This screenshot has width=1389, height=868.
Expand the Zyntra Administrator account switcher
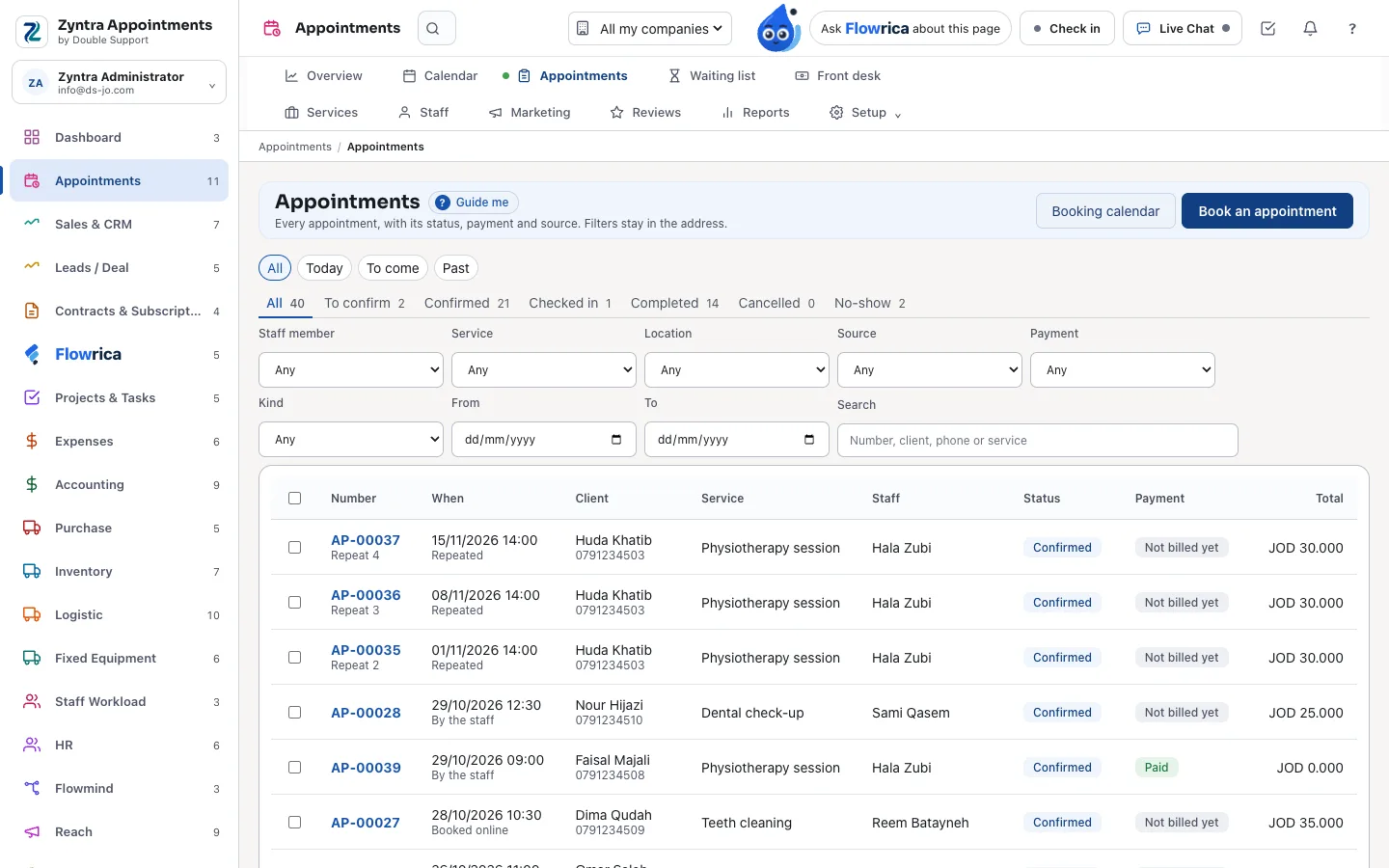click(x=119, y=83)
